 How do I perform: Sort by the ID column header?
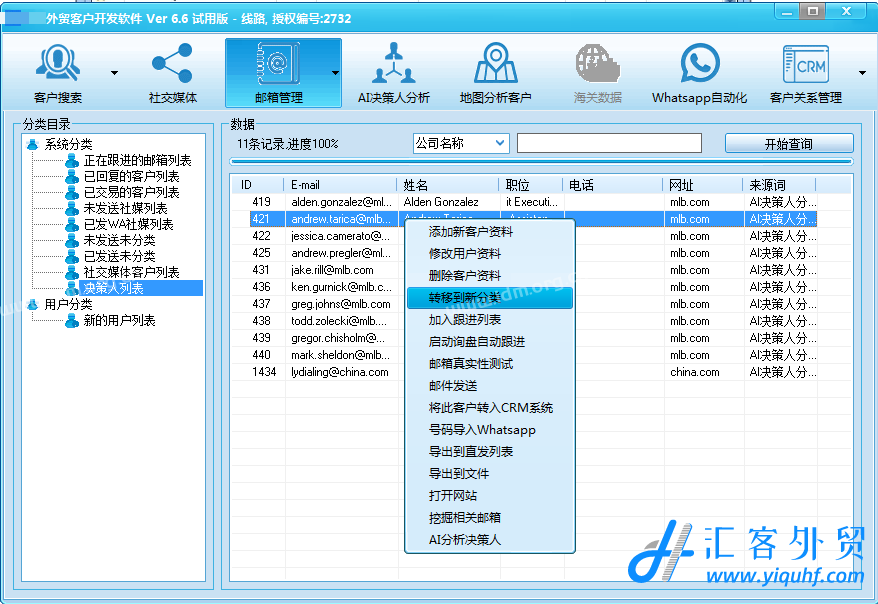point(258,185)
